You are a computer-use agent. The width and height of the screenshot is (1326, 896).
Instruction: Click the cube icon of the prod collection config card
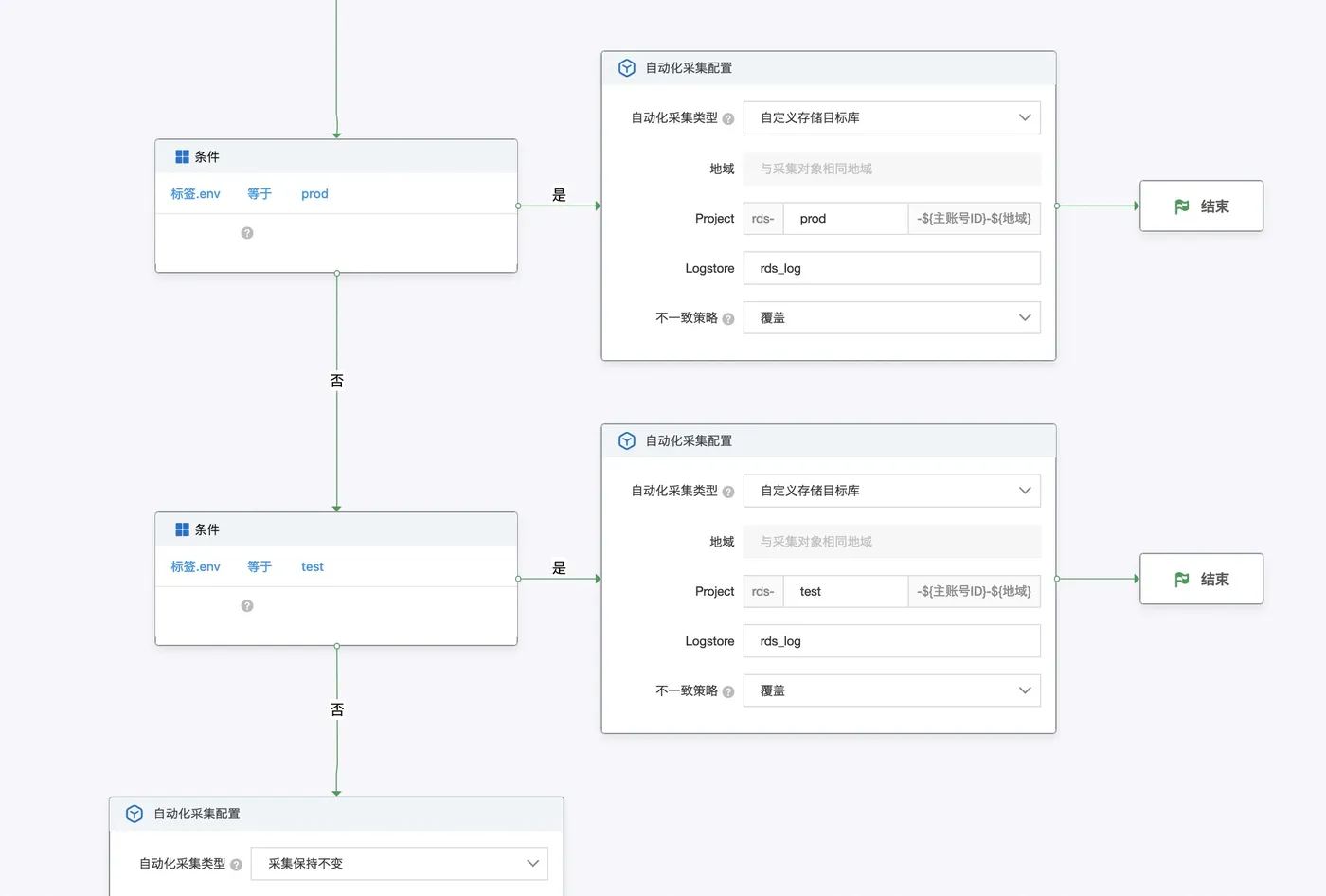pyautogui.click(x=626, y=68)
